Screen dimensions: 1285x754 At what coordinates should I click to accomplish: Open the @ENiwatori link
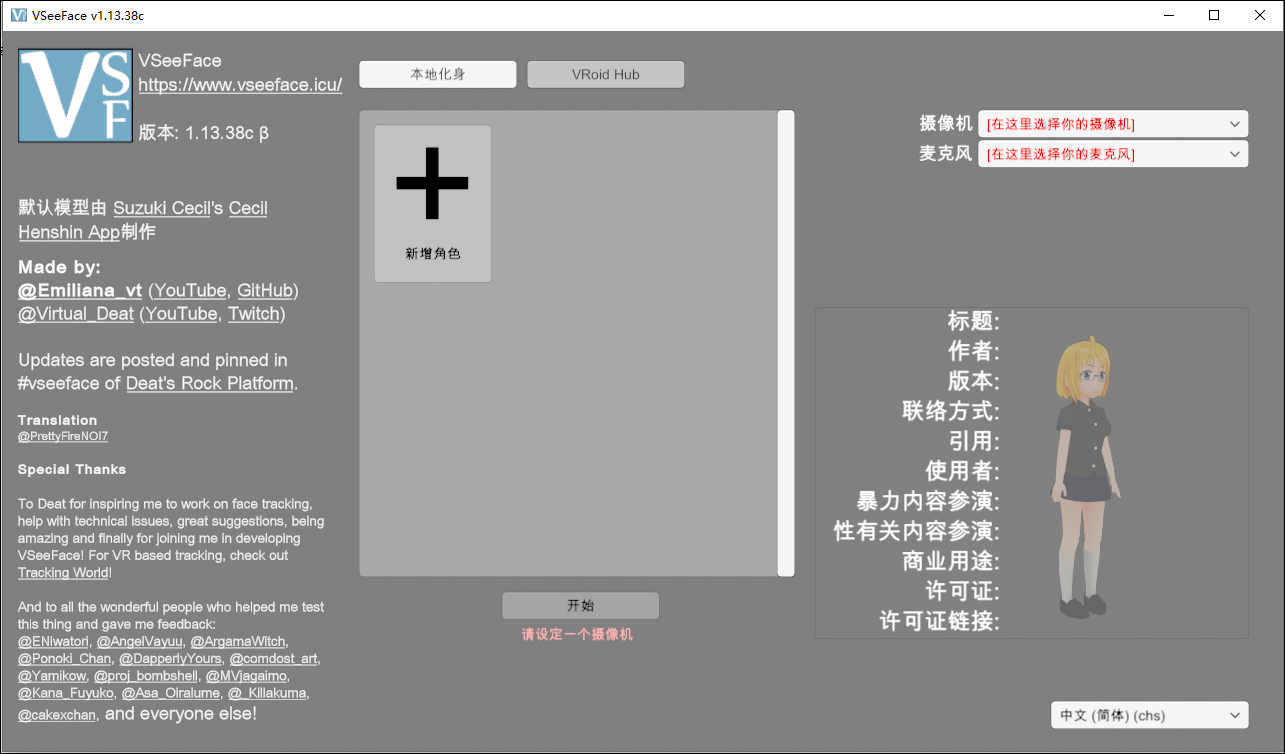click(54, 641)
